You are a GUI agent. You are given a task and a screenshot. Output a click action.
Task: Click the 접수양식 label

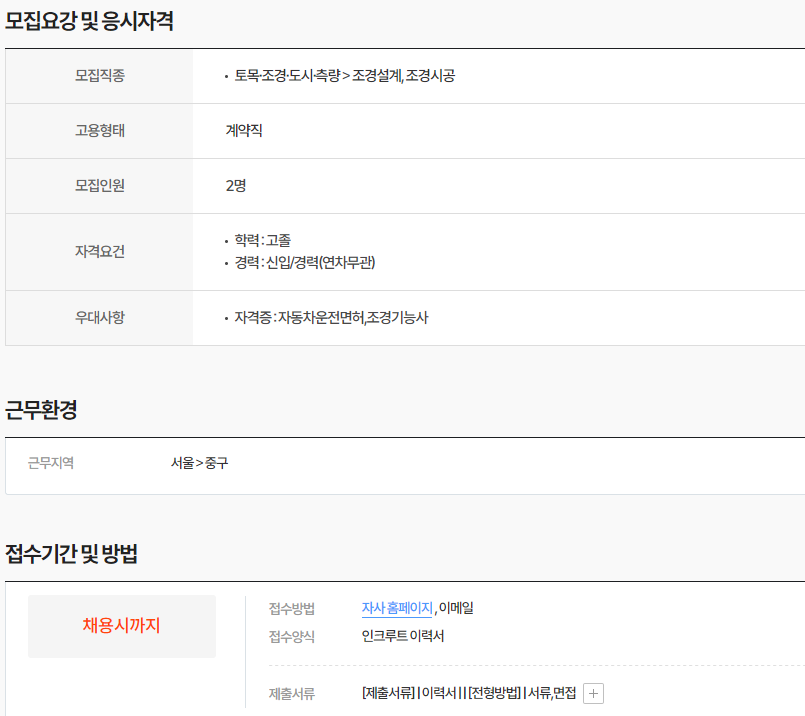292,637
